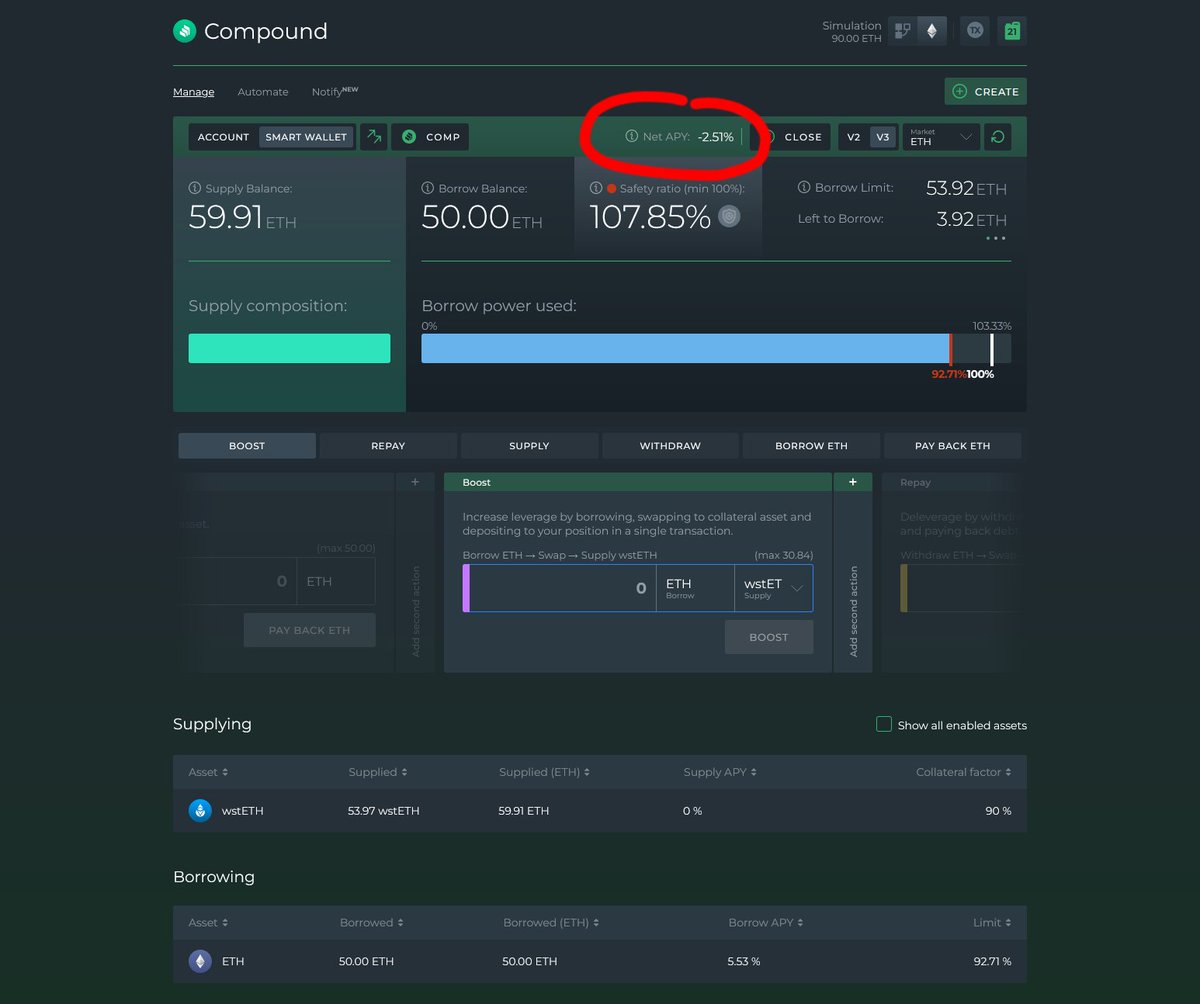Select the WITHDRAW action tab
The width and height of the screenshot is (1200, 1004).
(670, 446)
